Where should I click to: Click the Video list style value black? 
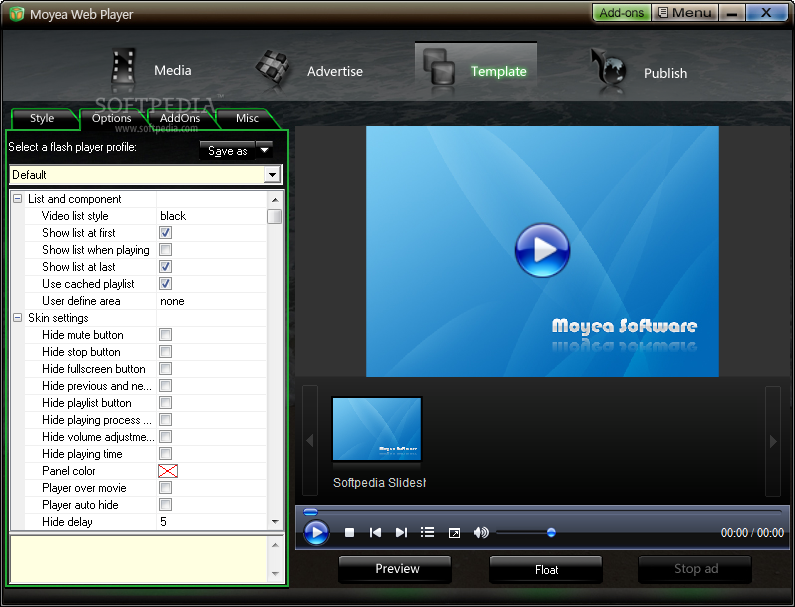pyautogui.click(x=173, y=216)
